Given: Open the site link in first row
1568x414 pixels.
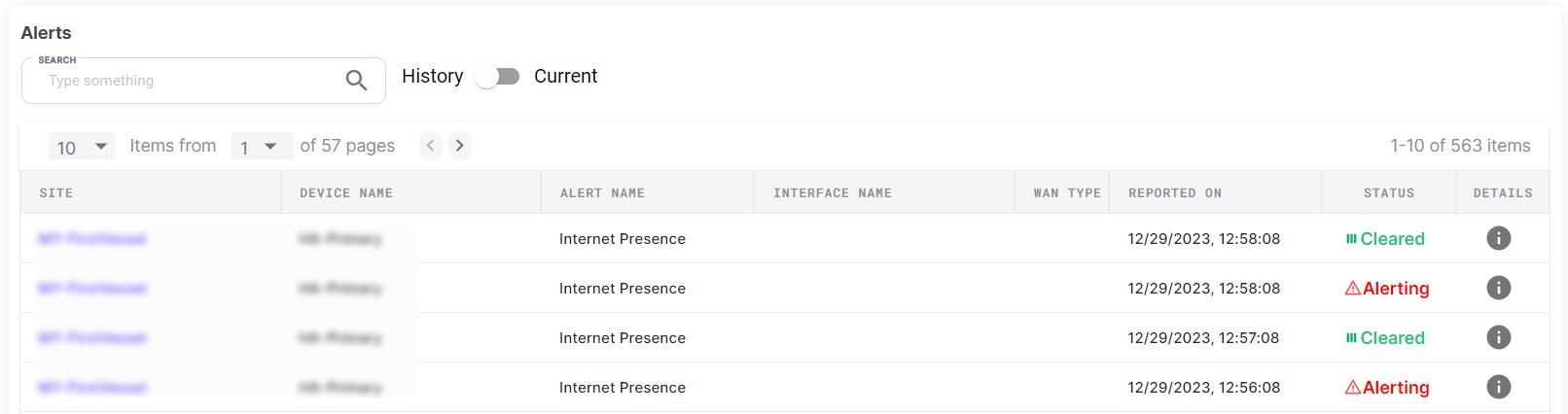Looking at the screenshot, I should (x=92, y=239).
